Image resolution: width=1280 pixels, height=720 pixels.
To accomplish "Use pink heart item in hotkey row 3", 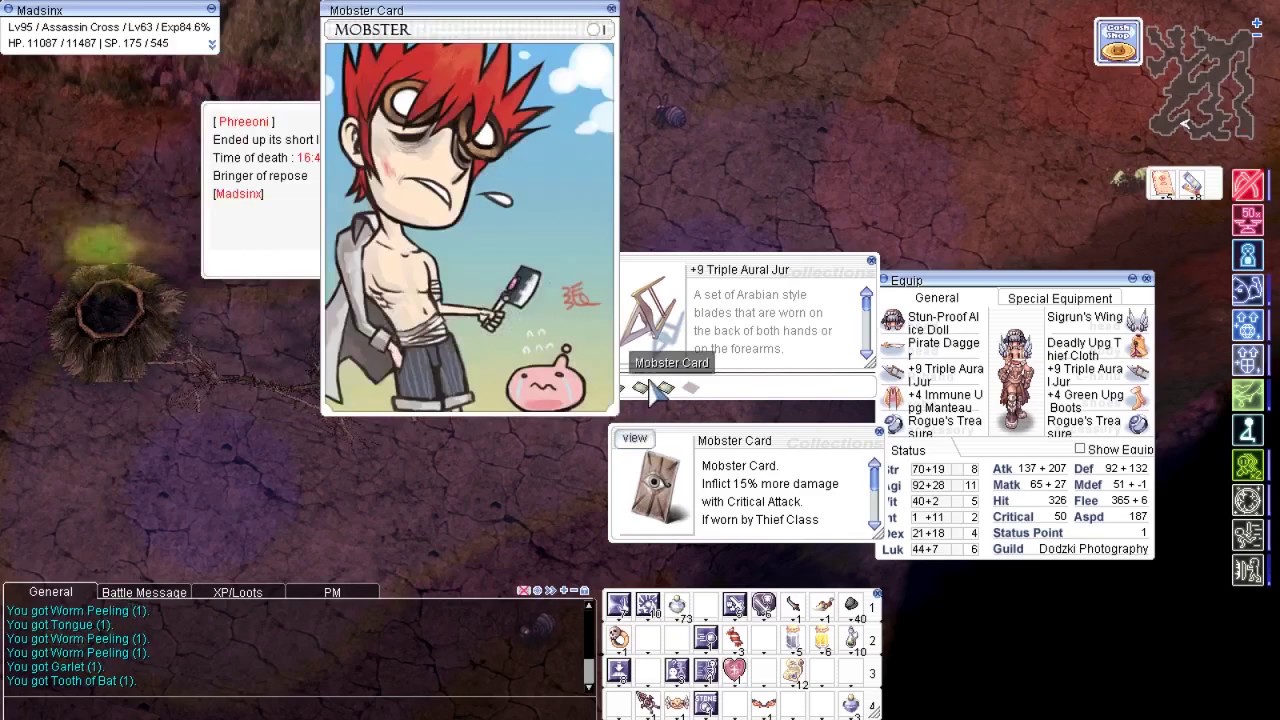I will click(x=735, y=671).
